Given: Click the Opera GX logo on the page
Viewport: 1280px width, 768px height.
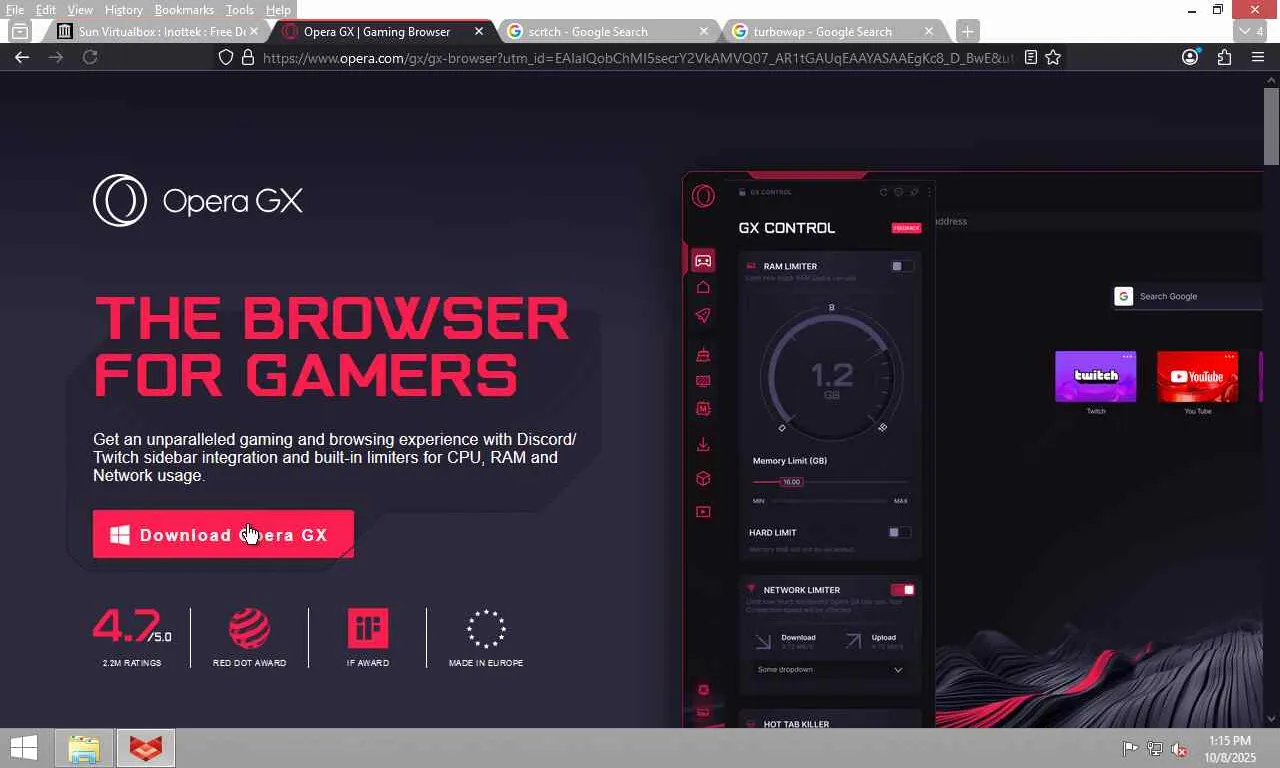Looking at the screenshot, I should coord(198,200).
